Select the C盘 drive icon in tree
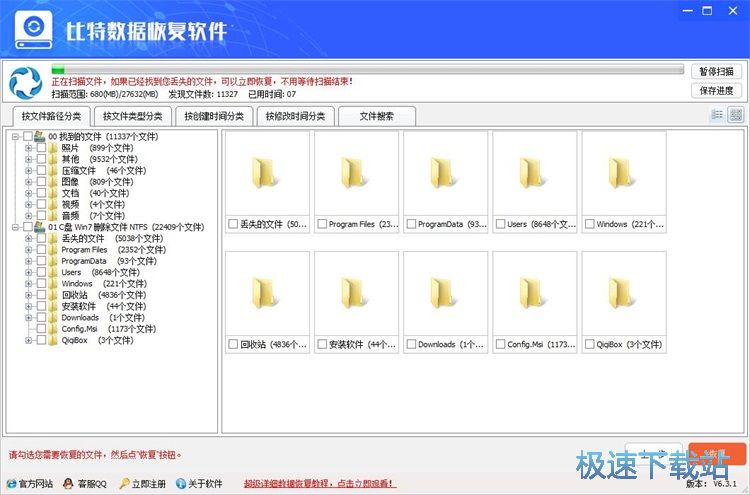 (40, 227)
